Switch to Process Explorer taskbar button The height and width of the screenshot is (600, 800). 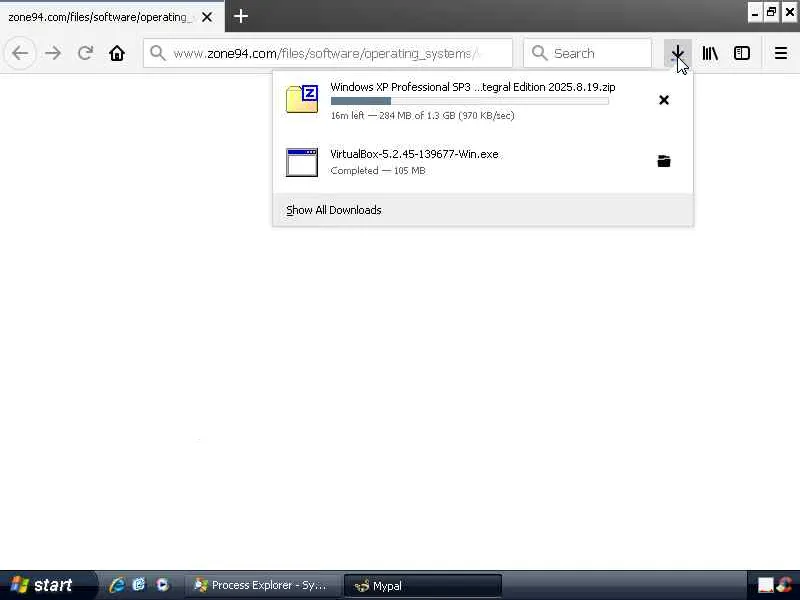point(262,585)
